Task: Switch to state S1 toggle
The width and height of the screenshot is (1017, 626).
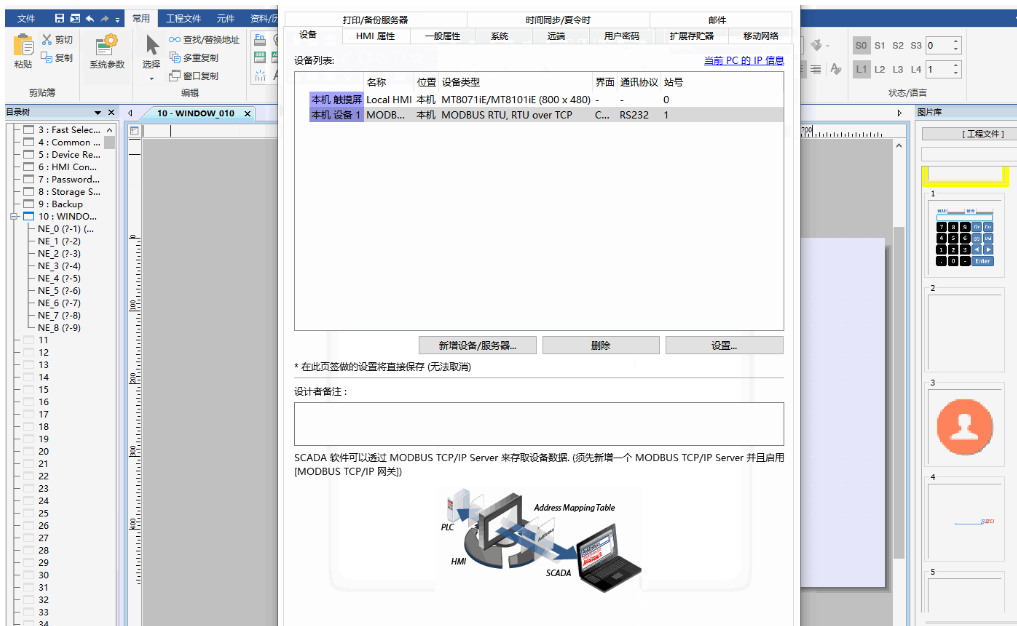Action: (879, 45)
